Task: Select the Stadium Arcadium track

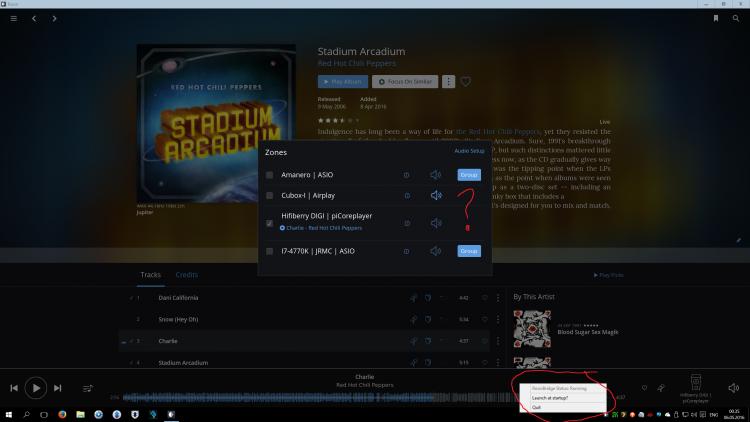Action: click(x=183, y=363)
